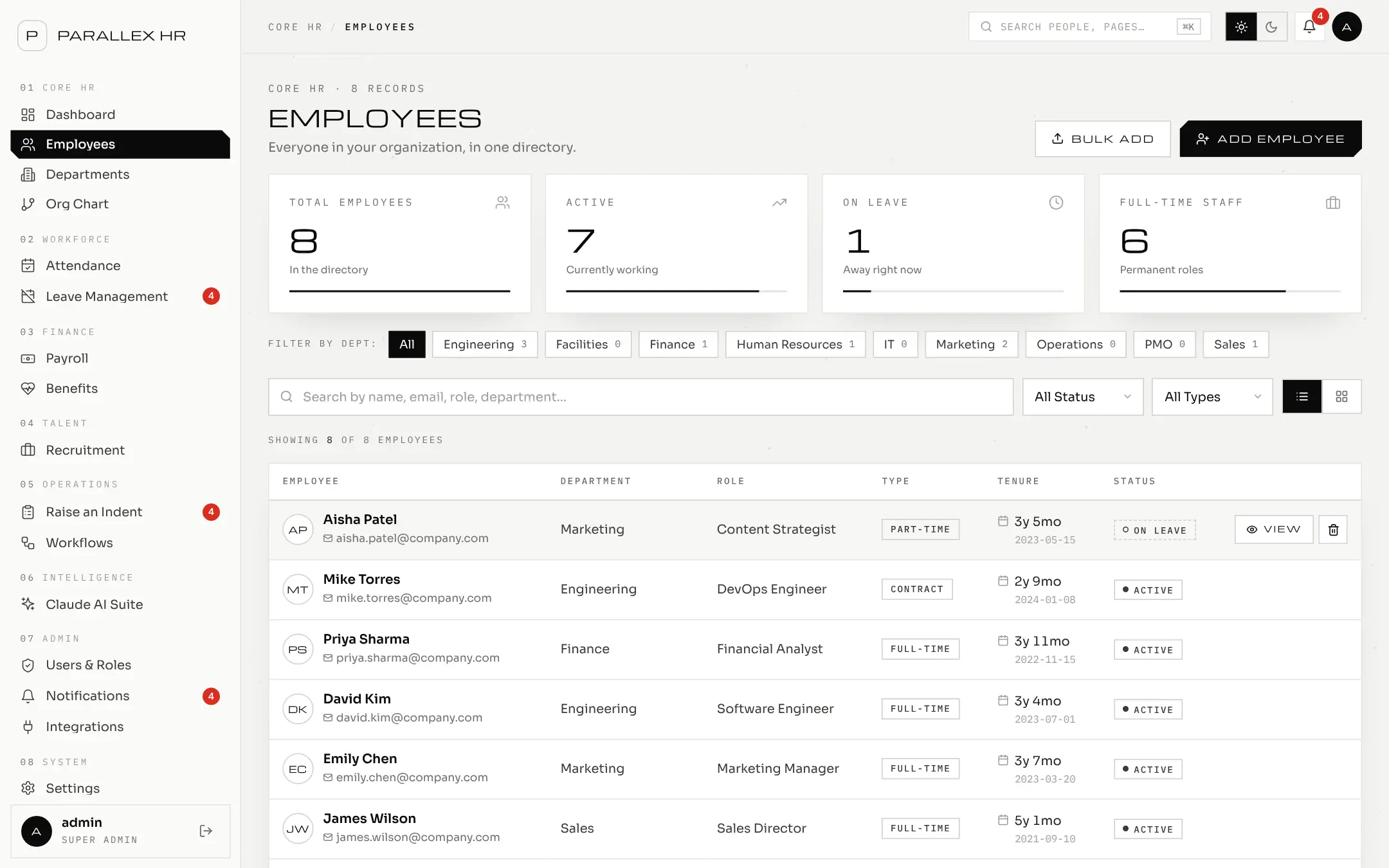This screenshot has width=1389, height=868.
Task: Open admin avatar menu in header
Action: (x=1347, y=26)
